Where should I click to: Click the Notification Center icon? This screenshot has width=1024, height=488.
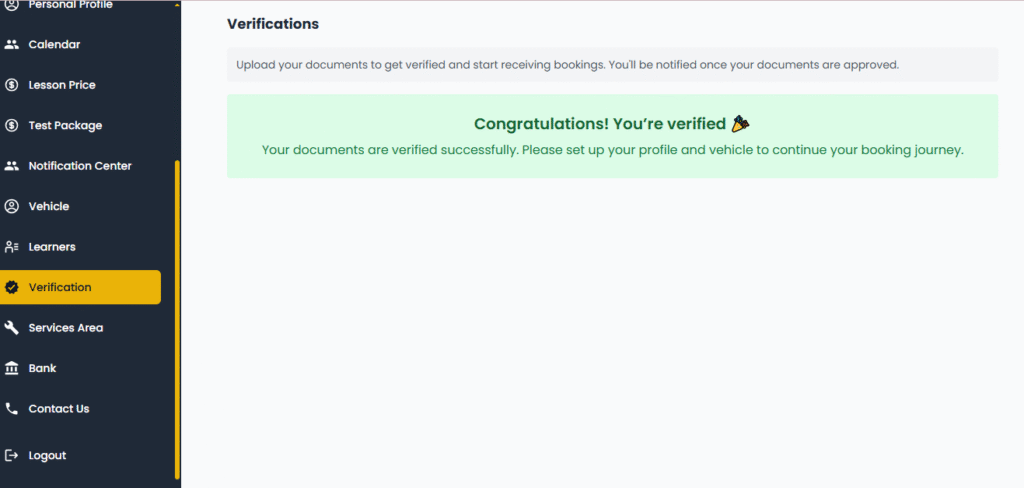click(12, 166)
